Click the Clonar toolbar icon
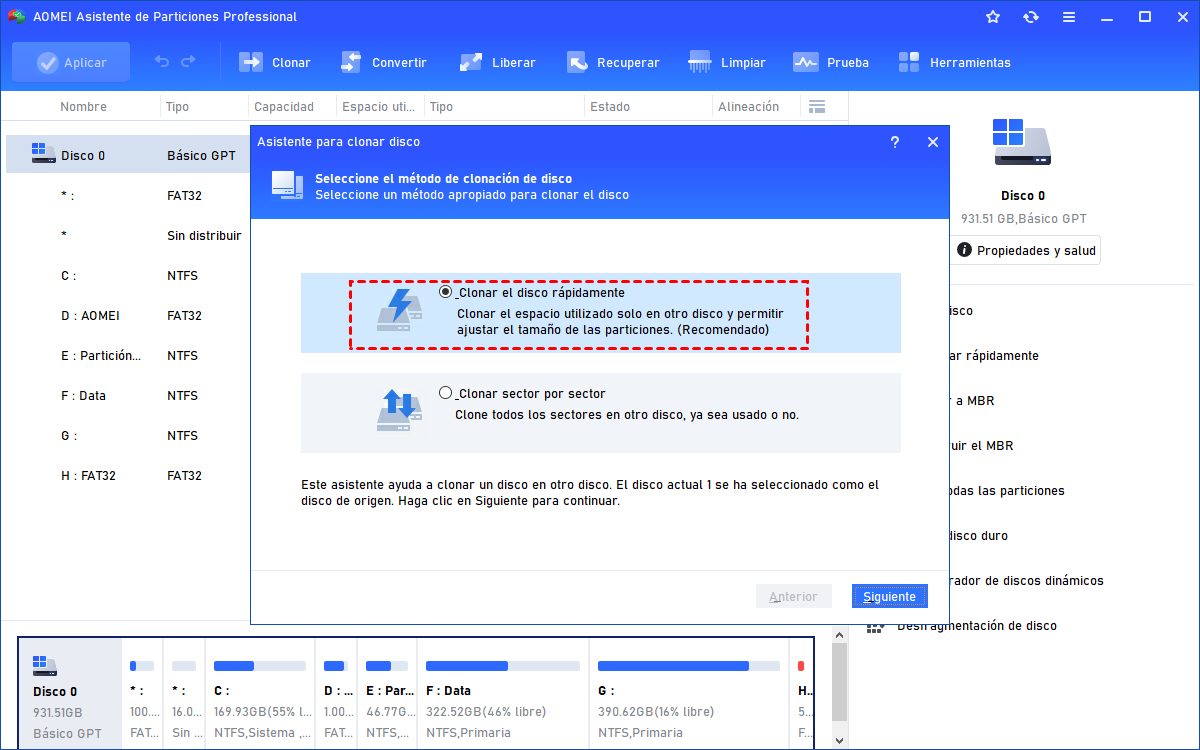The image size is (1200, 750). click(251, 62)
